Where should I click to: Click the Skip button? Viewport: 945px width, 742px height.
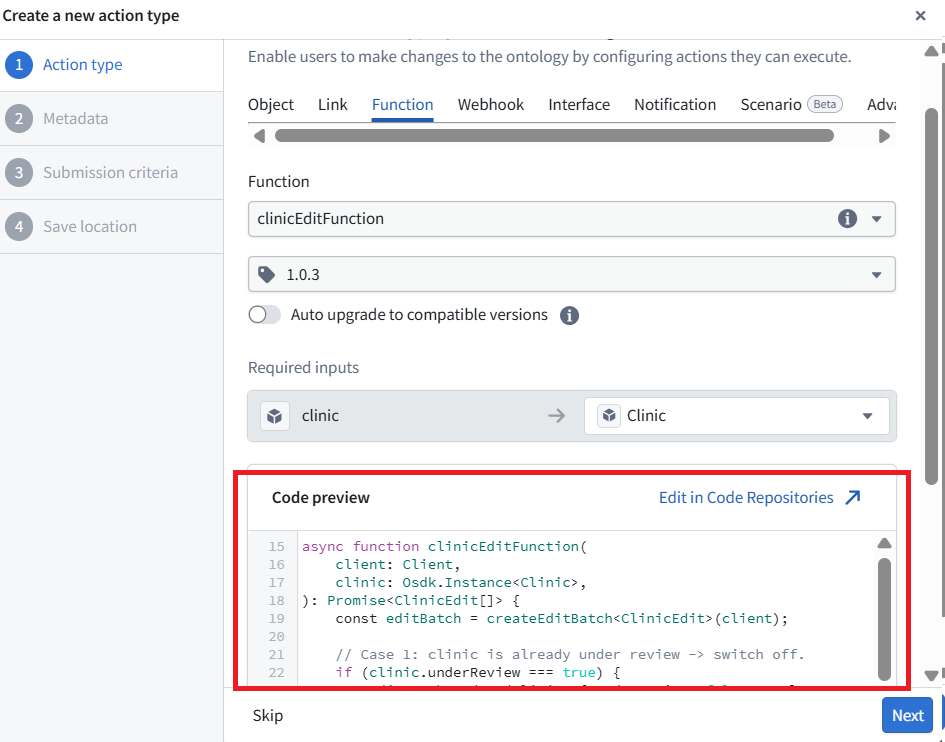[268, 715]
